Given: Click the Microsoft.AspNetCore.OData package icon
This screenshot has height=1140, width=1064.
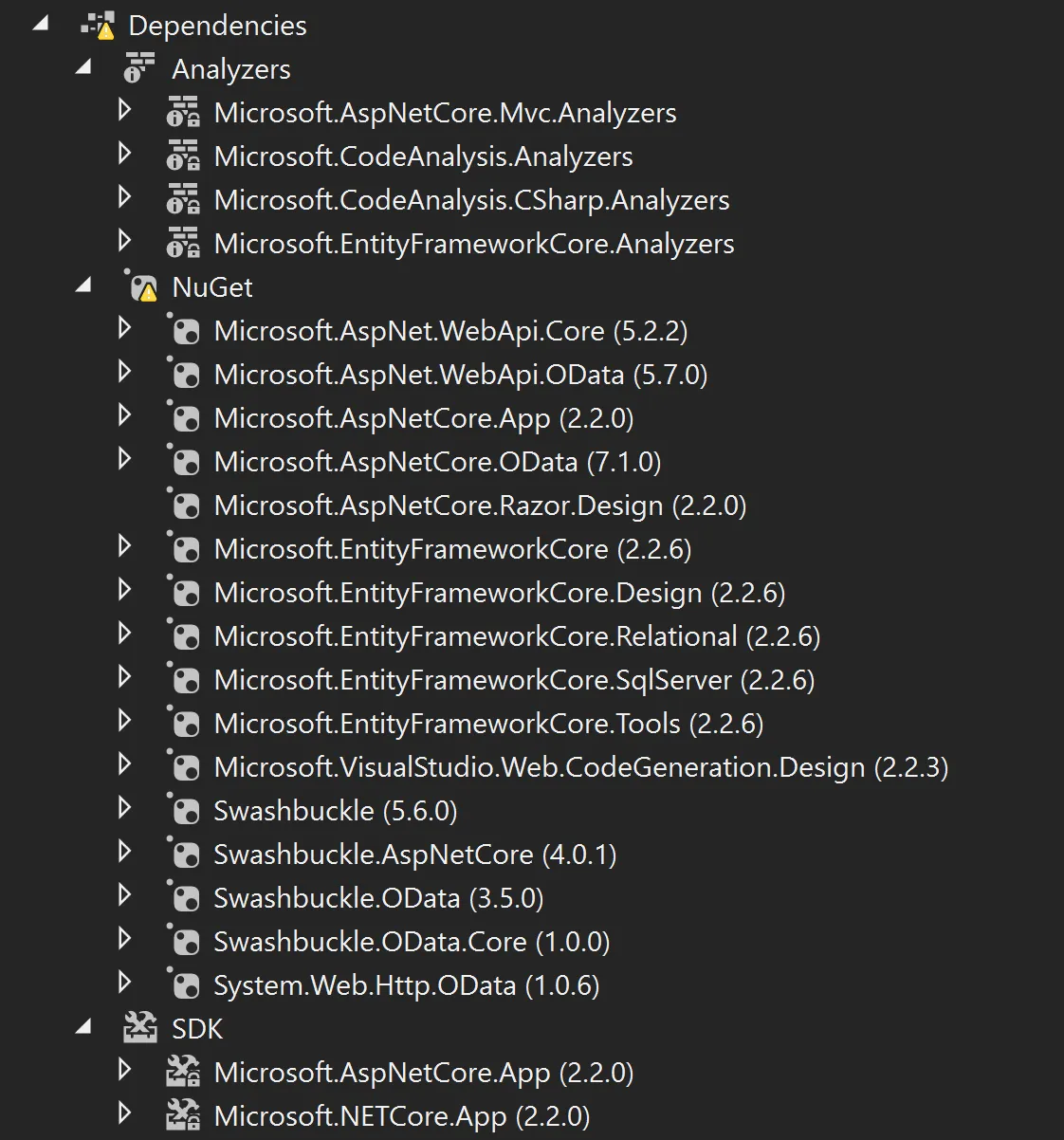Looking at the screenshot, I should pos(184,461).
